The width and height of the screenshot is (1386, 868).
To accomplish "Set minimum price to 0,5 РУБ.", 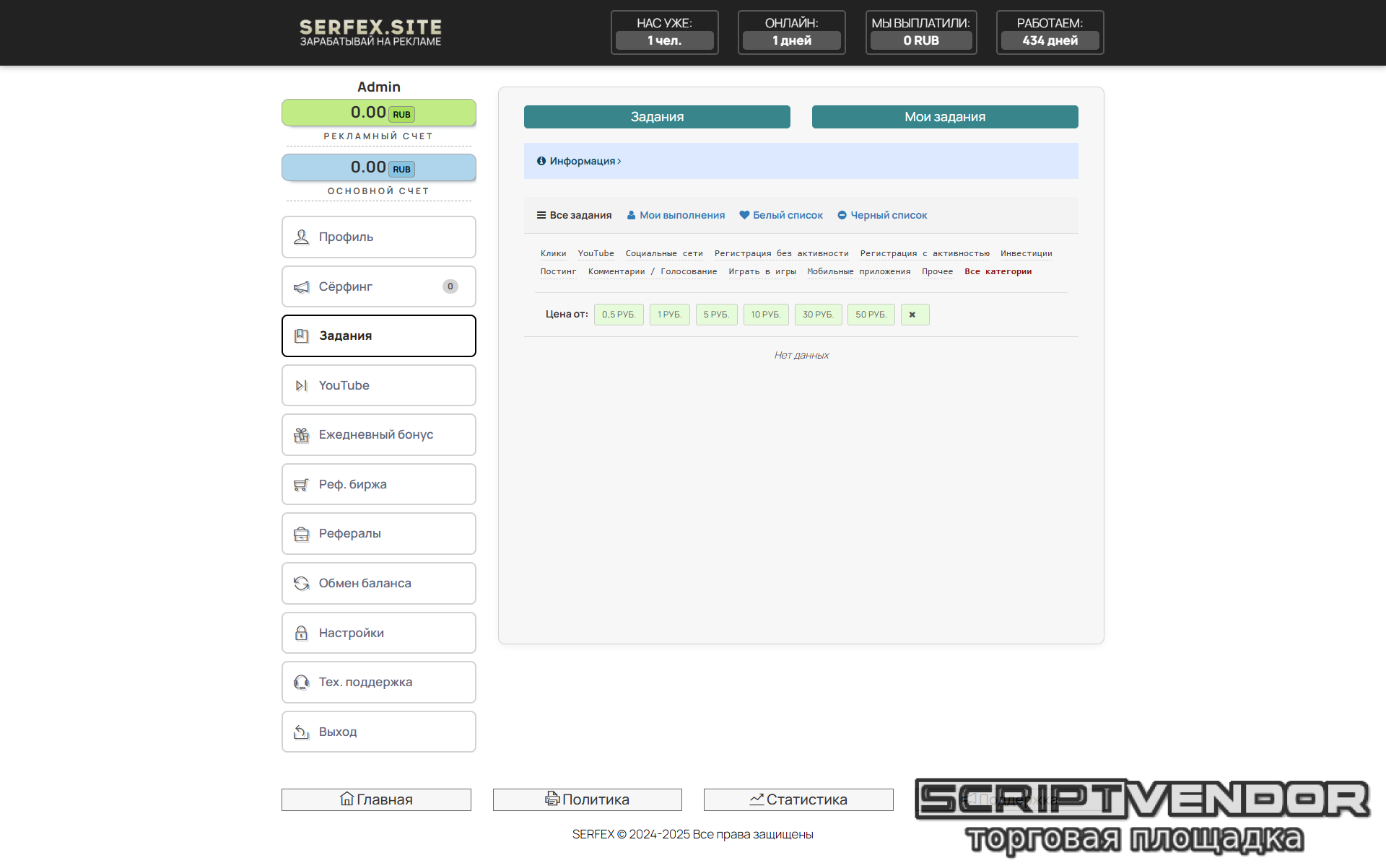I will [x=619, y=315].
